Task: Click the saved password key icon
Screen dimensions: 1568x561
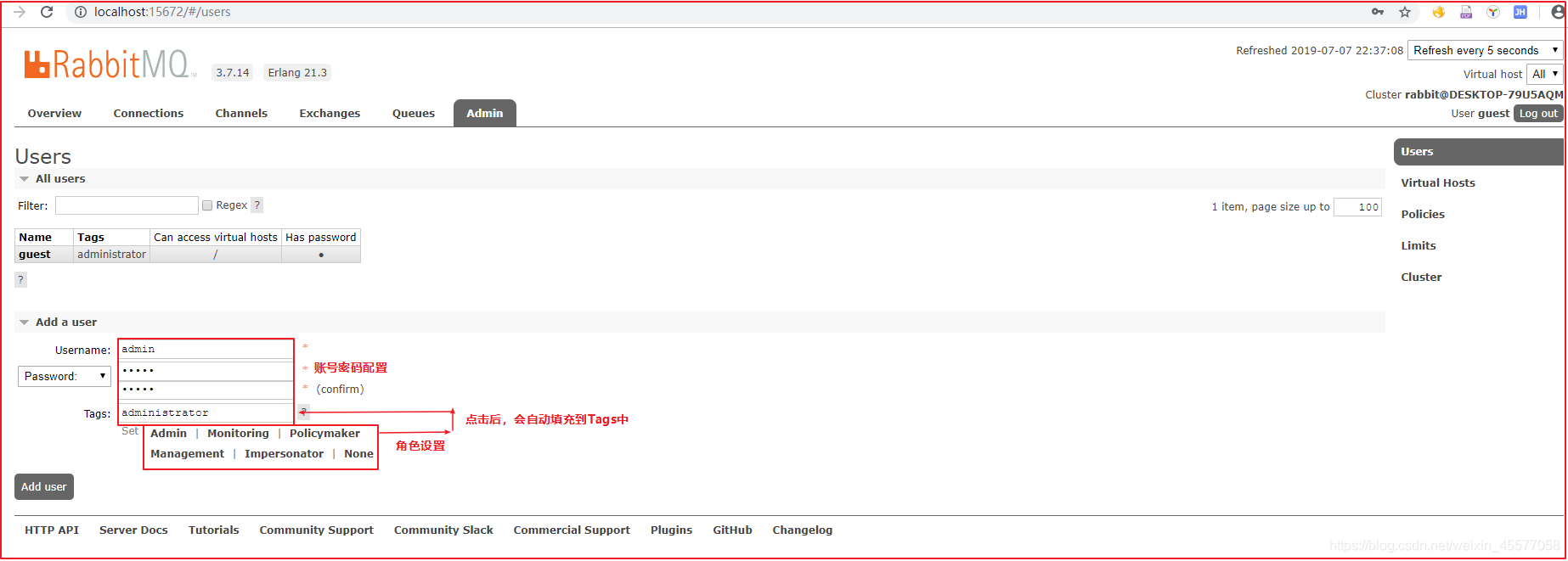Action: tap(1378, 12)
